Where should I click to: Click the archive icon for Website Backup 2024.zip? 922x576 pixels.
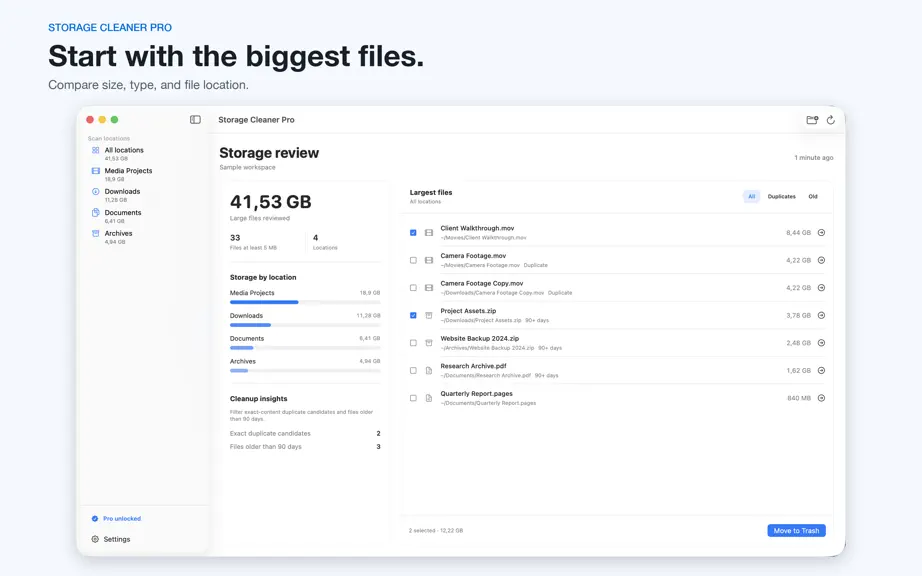point(429,343)
